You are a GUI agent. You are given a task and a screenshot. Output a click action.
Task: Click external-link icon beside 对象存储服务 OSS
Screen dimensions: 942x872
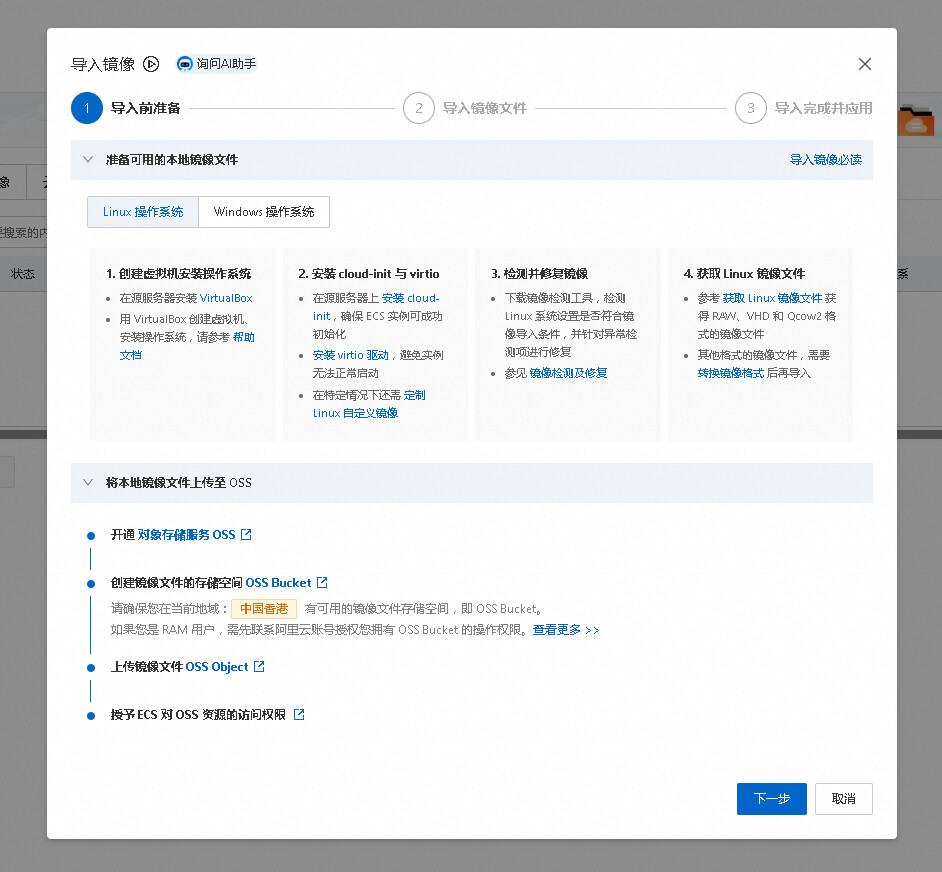click(246, 534)
